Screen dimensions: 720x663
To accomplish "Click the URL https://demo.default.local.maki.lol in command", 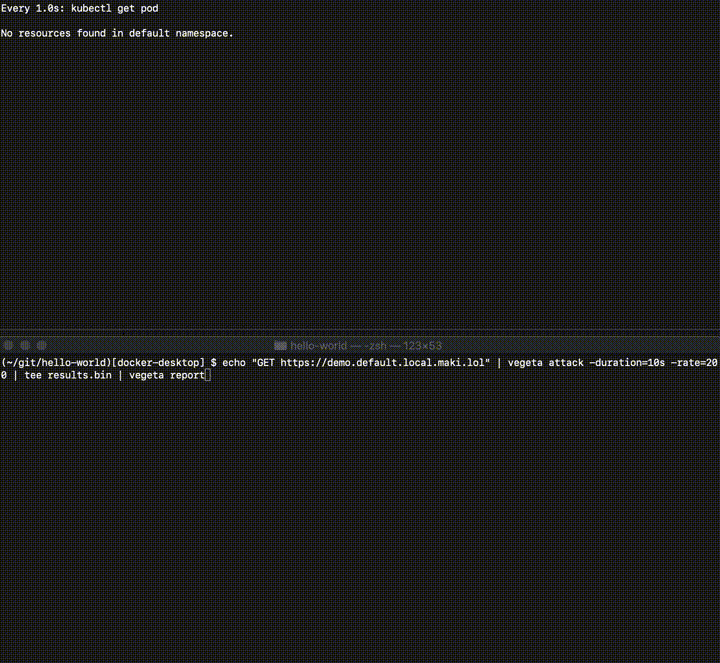I will click(382, 363).
